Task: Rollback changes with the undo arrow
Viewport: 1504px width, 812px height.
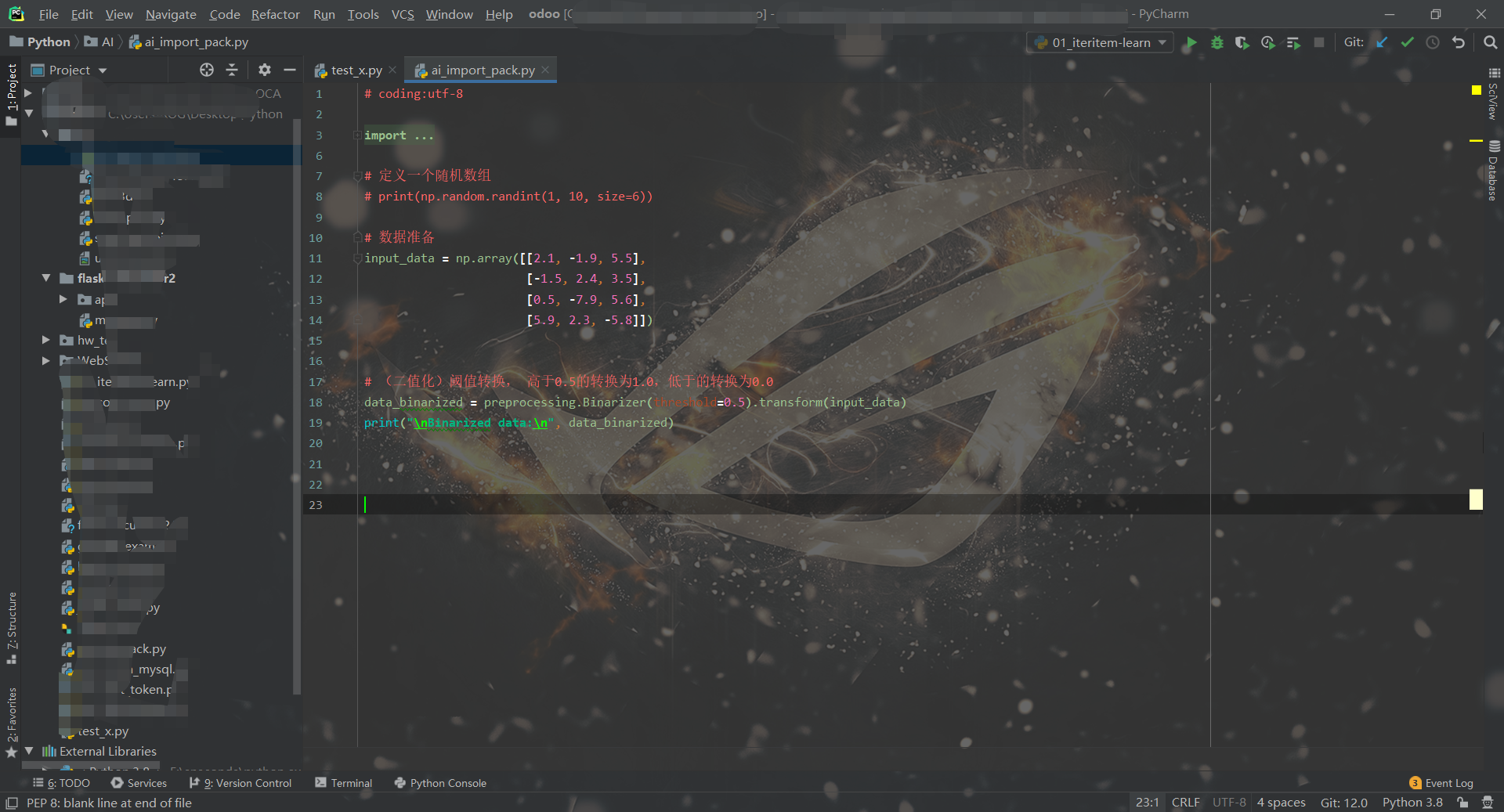Action: pos(1459,43)
